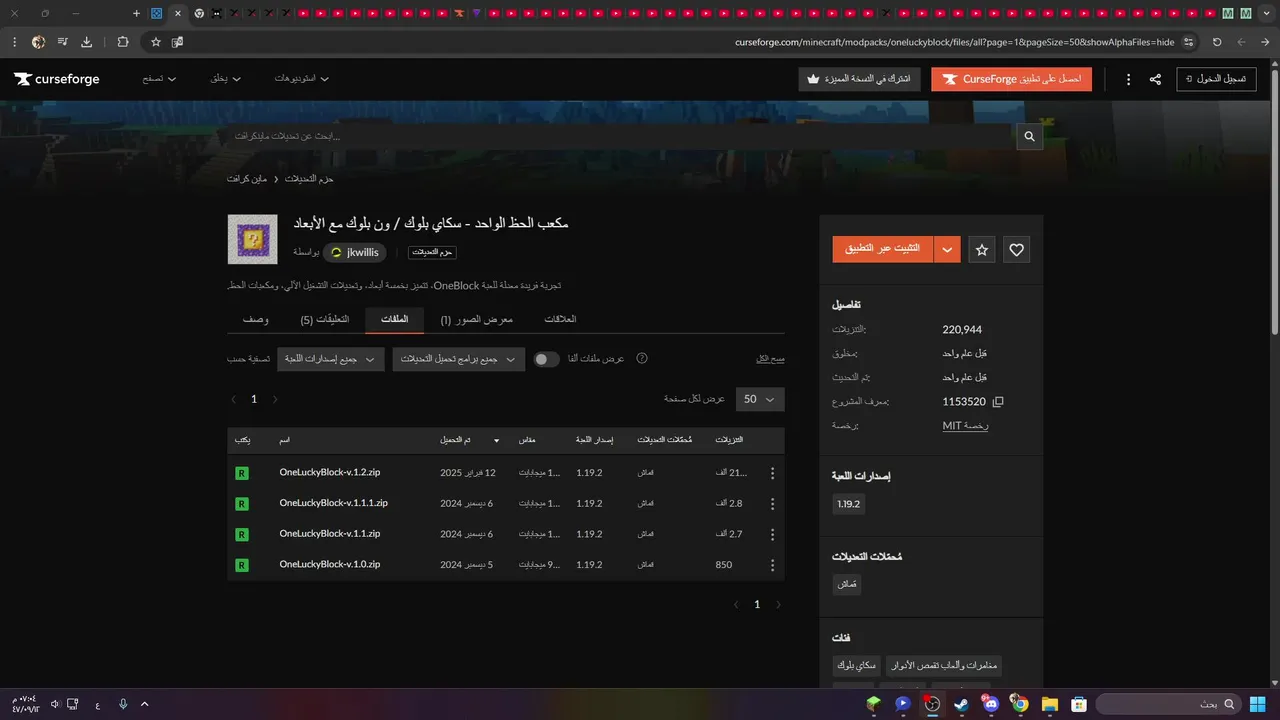Open Steam from the taskbar
This screenshot has height=720, width=1280.
pyautogui.click(x=961, y=704)
